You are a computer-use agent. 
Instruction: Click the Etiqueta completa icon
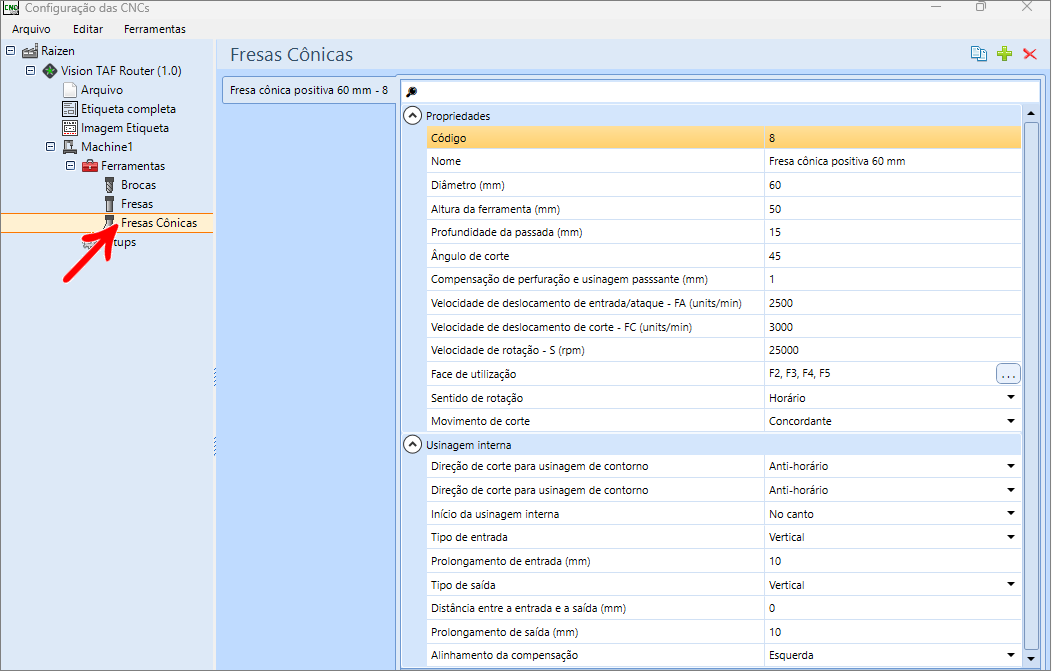coord(70,109)
